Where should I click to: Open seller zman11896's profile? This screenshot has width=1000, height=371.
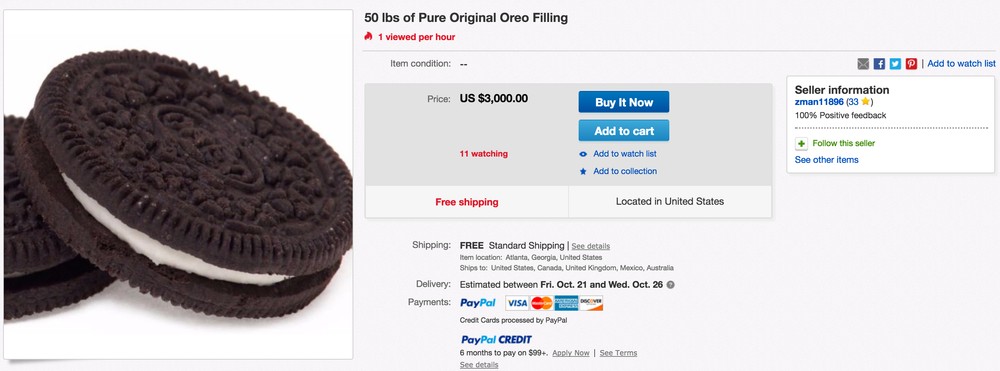click(819, 102)
